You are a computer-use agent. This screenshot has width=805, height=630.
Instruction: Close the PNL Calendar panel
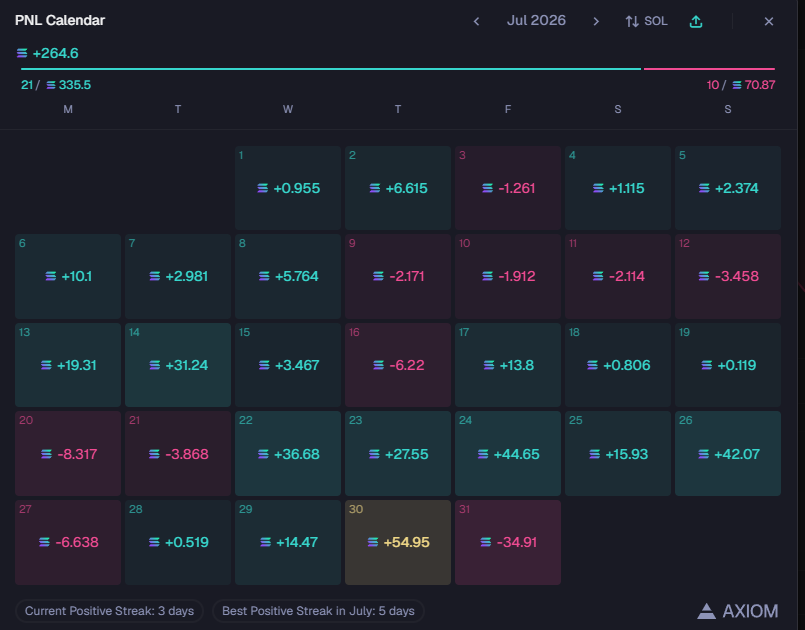[769, 21]
